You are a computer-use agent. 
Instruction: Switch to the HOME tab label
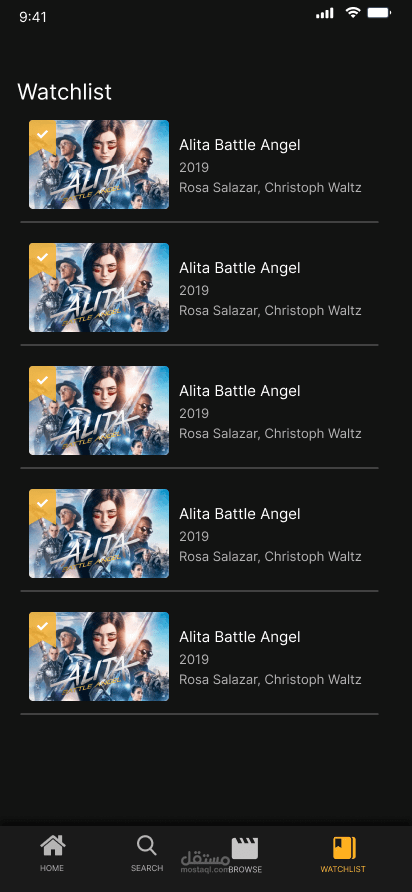(52, 868)
